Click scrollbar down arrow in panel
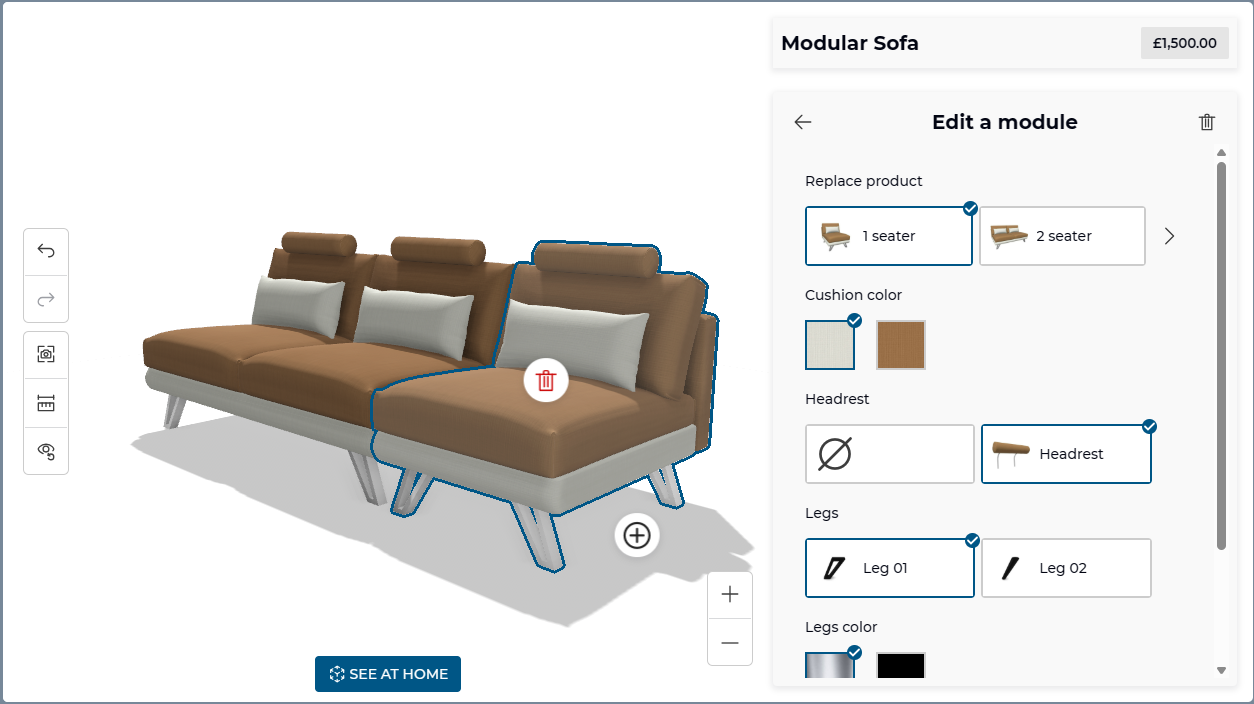This screenshot has height=704, width=1254. 1221,670
